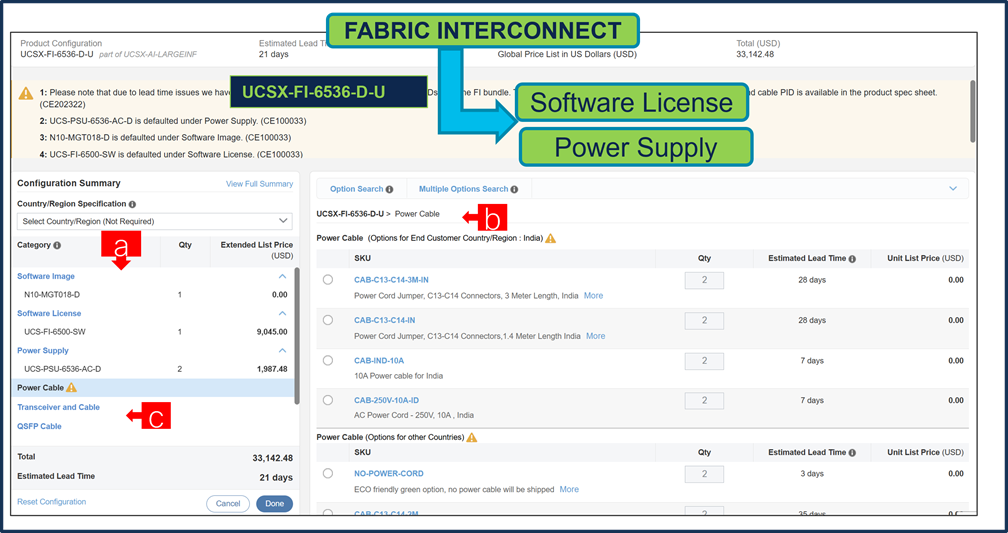
Task: Click the info icon next to Multiple Options Search
Action: (x=514, y=190)
